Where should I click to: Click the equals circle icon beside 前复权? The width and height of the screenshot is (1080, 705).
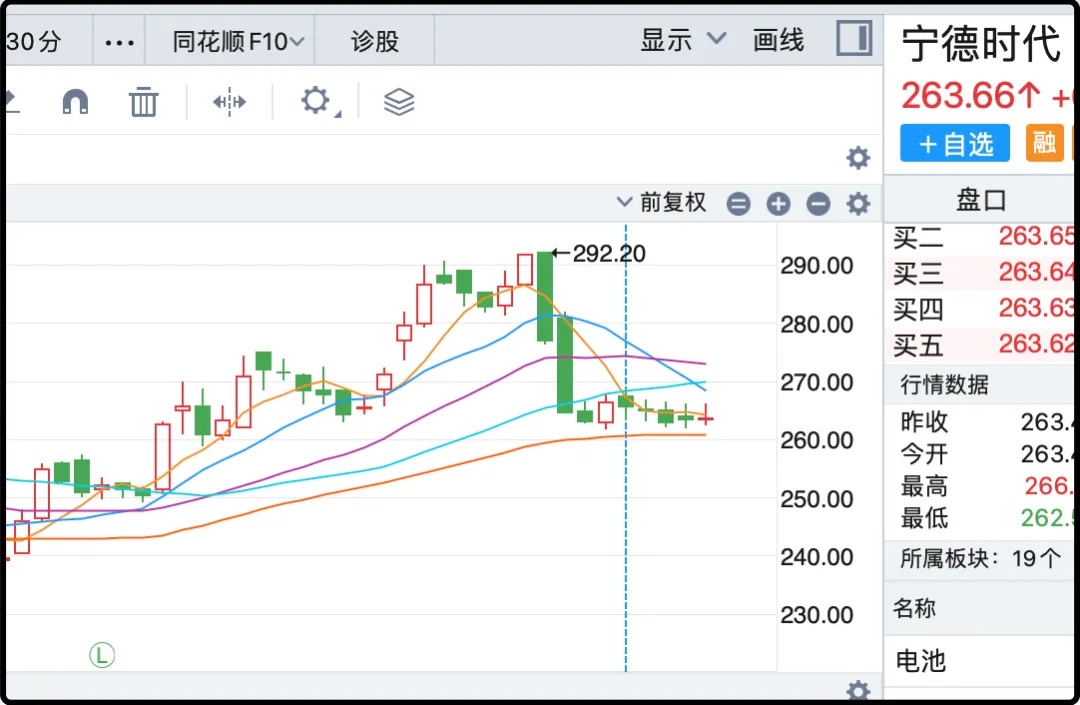pyautogui.click(x=738, y=204)
